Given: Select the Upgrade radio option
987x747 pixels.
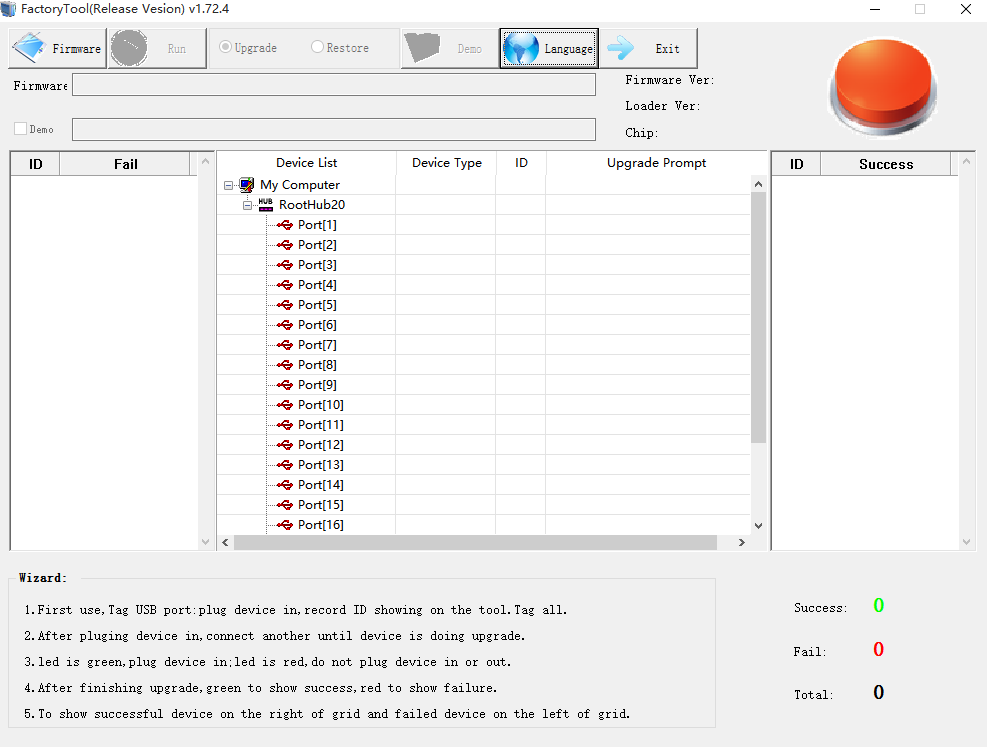Looking at the screenshot, I should (x=248, y=47).
